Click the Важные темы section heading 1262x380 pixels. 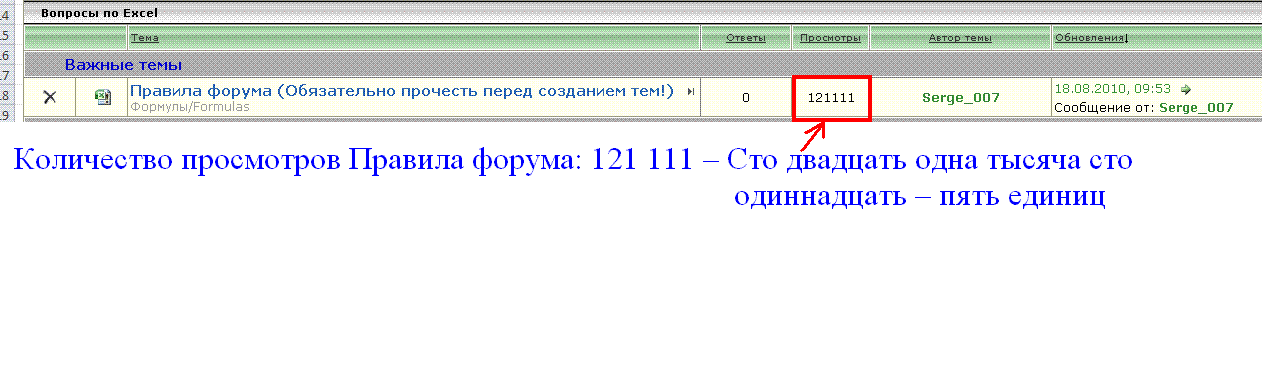tap(123, 65)
